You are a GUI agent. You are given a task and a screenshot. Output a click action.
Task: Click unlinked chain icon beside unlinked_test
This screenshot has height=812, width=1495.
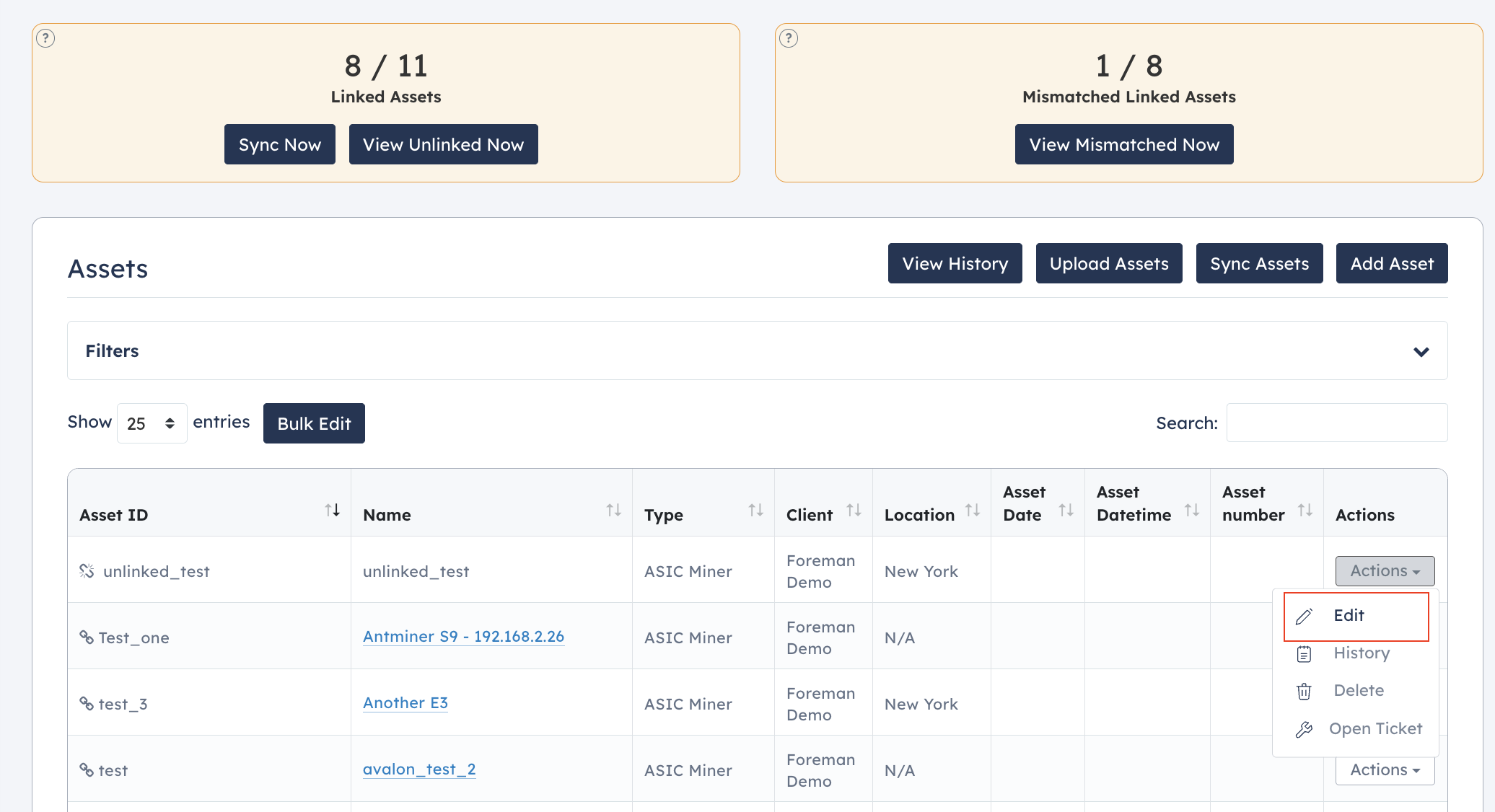(87, 571)
